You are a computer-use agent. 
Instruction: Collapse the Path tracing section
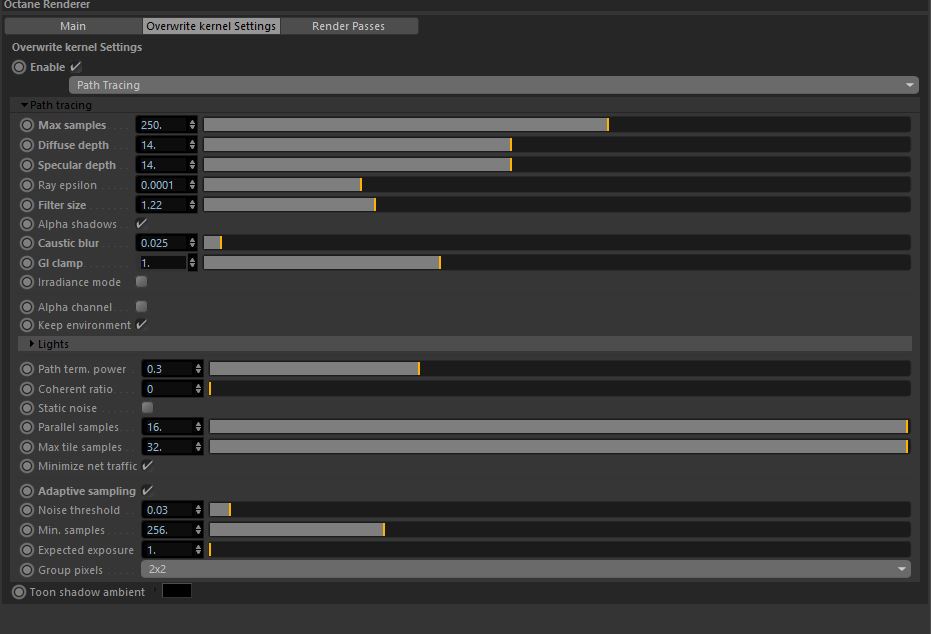point(24,105)
